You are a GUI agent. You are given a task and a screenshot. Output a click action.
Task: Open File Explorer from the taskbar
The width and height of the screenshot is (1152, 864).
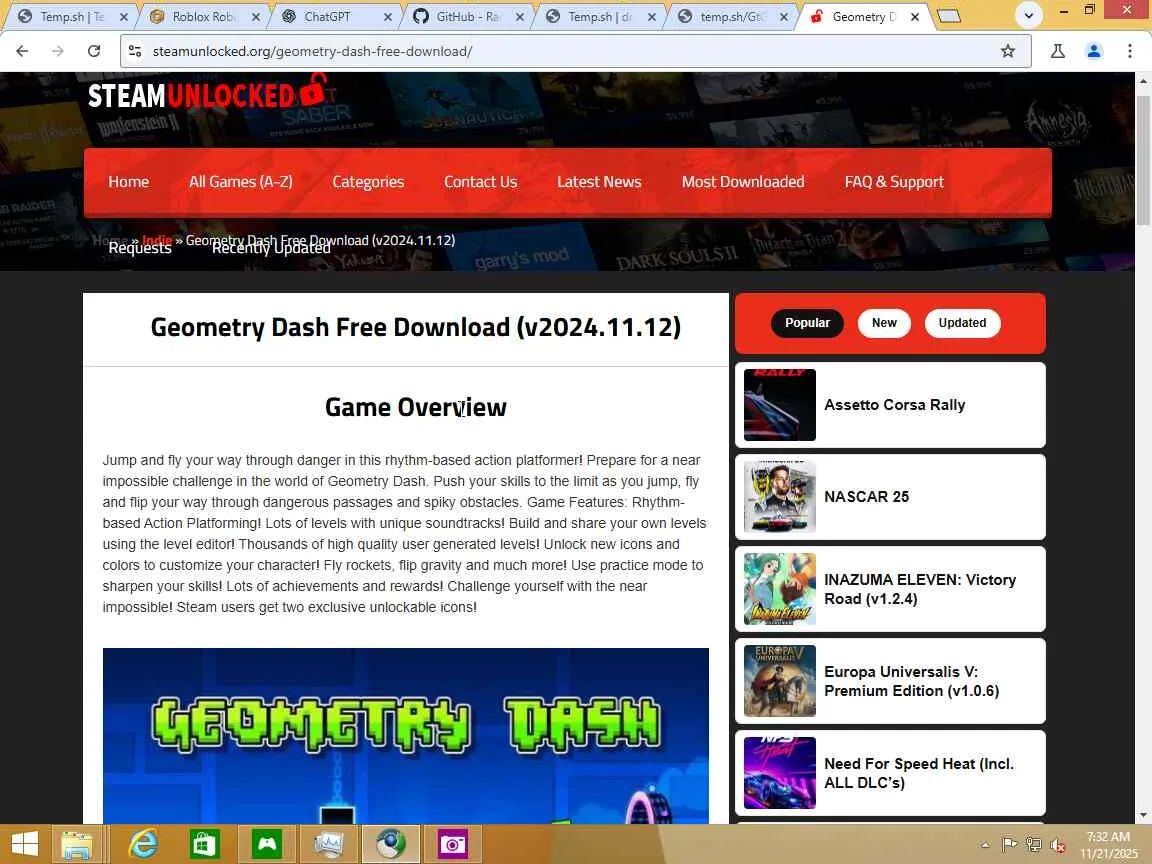pyautogui.click(x=76, y=844)
